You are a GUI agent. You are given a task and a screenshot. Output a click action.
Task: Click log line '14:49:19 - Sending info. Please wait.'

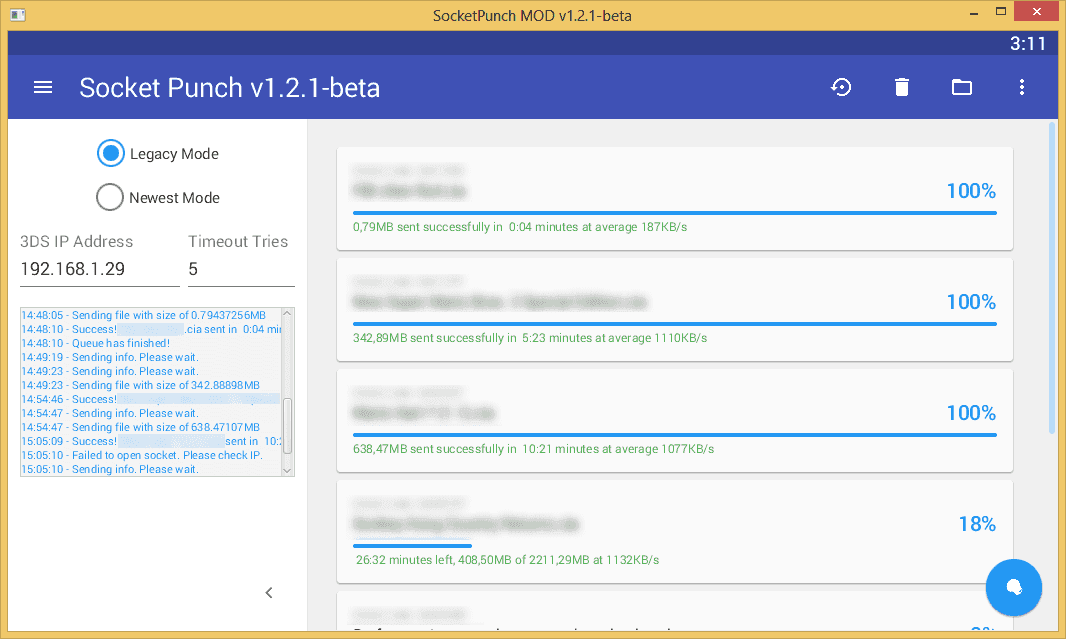click(110, 358)
